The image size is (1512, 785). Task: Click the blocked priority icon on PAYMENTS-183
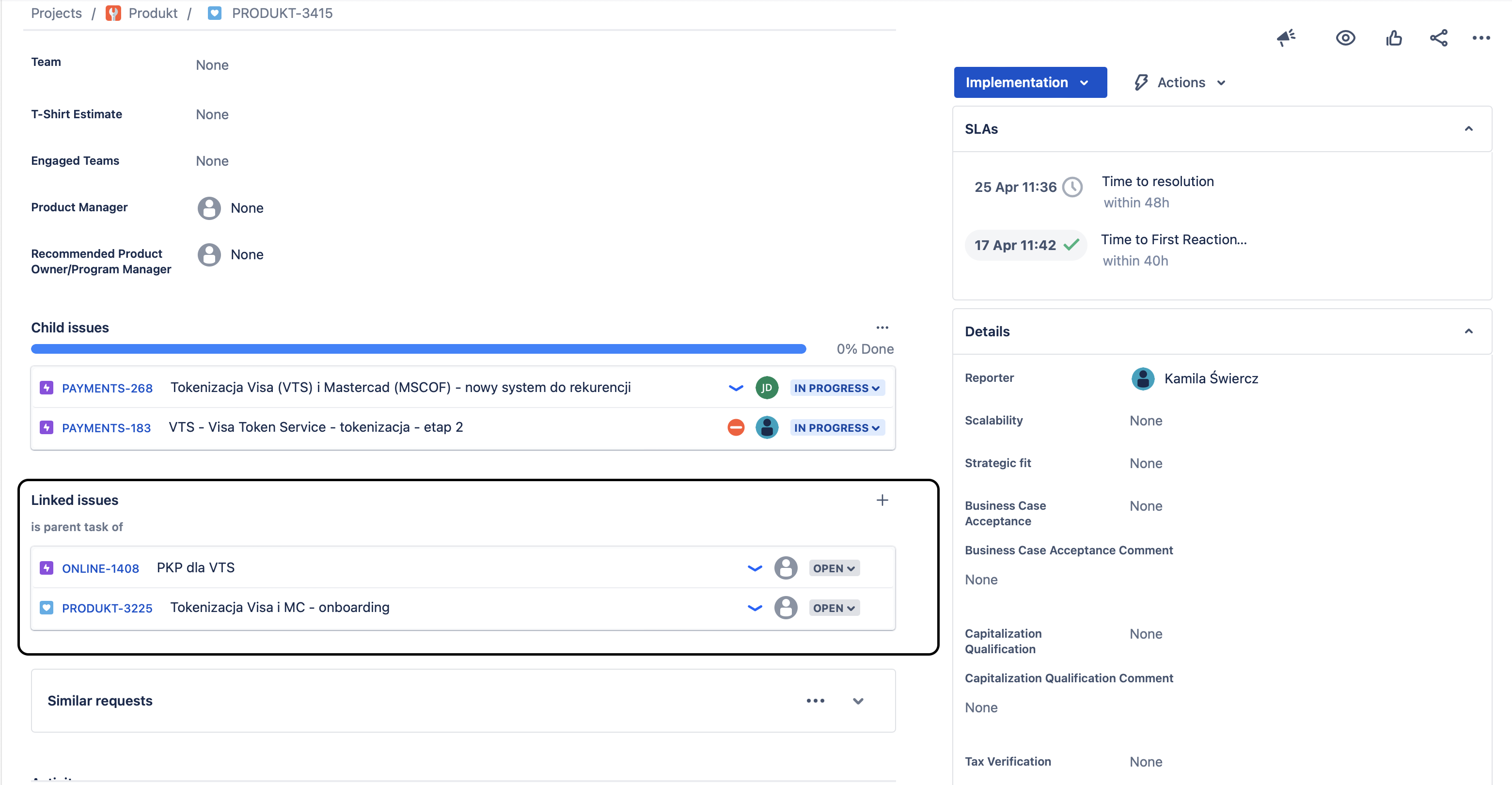(x=736, y=428)
